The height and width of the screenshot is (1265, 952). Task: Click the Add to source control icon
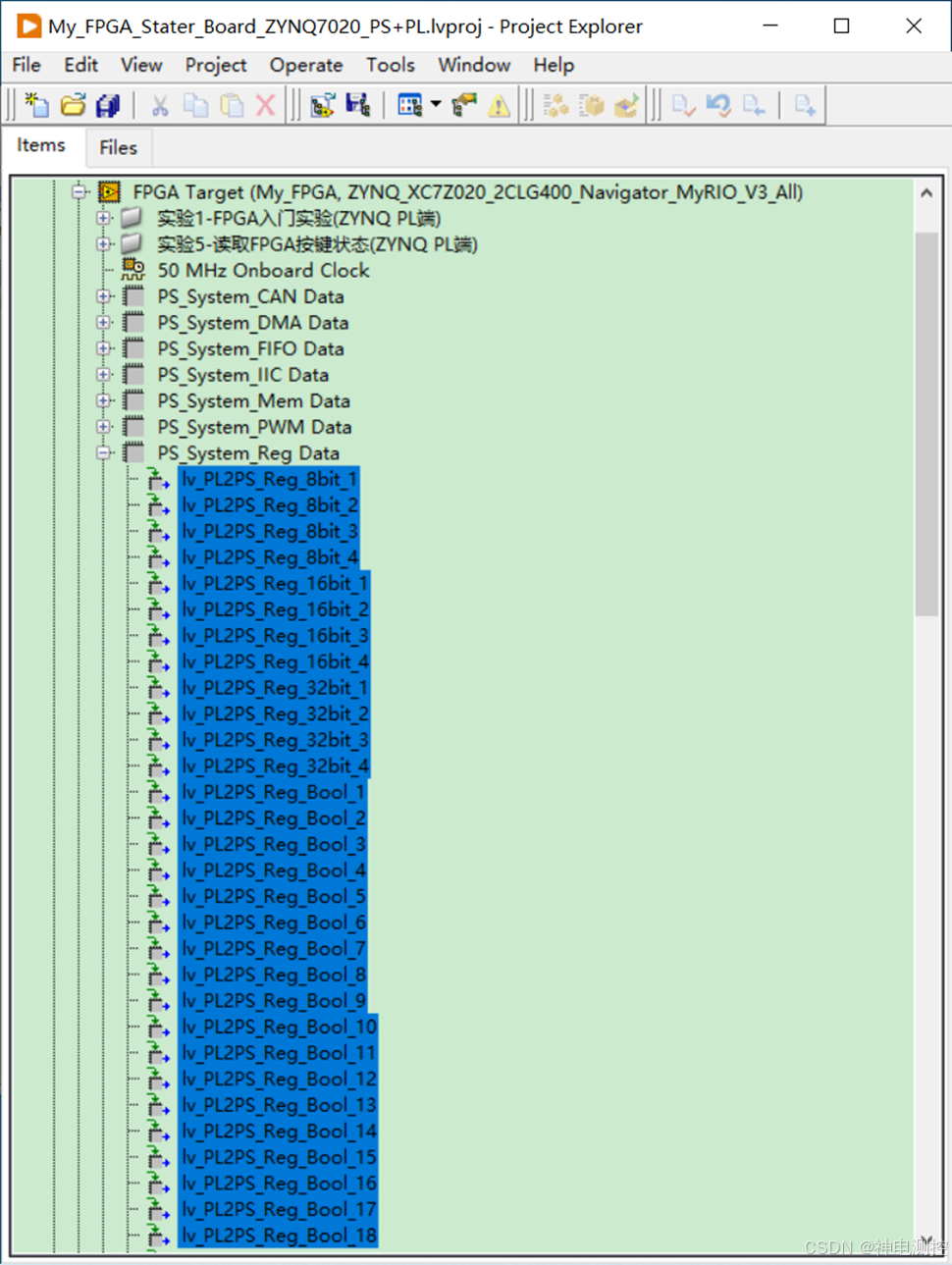coord(805,105)
